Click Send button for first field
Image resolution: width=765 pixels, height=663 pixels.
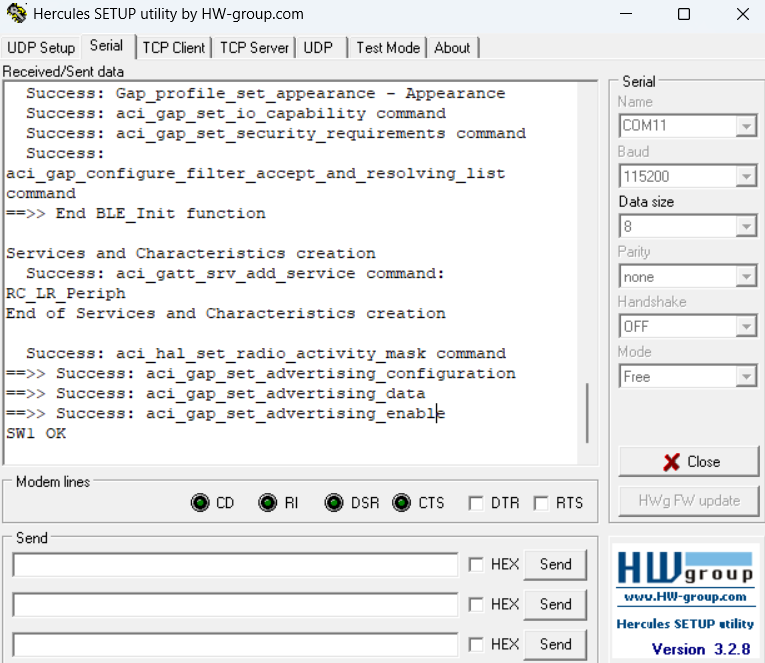[555, 564]
